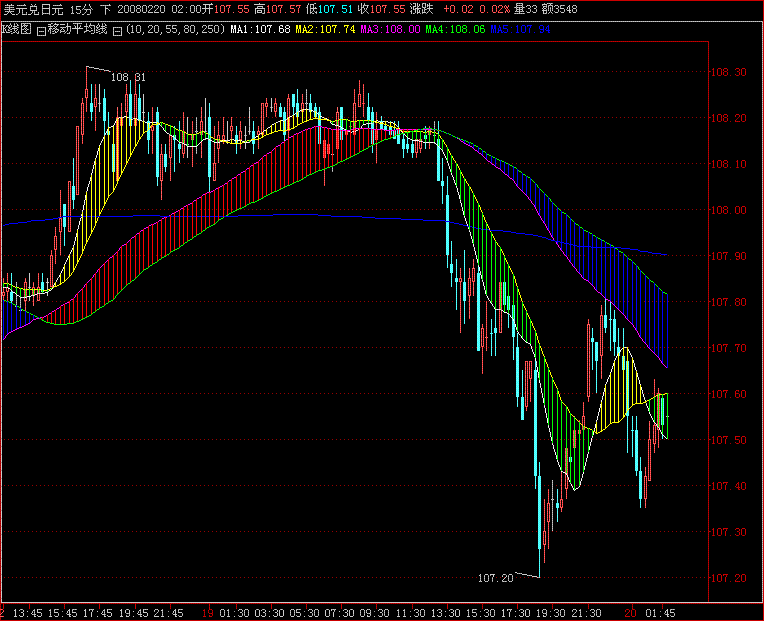
Task: Click the 0.02% percent change
Action: (x=495, y=9)
